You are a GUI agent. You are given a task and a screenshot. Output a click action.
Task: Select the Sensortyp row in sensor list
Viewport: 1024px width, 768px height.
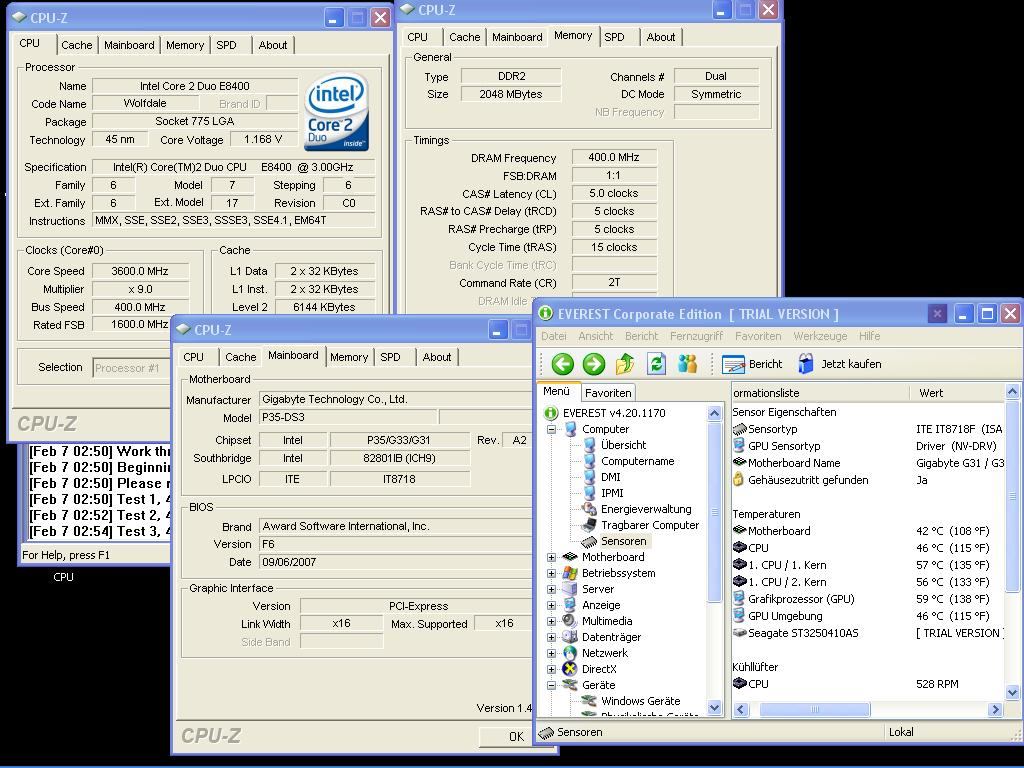coord(867,429)
